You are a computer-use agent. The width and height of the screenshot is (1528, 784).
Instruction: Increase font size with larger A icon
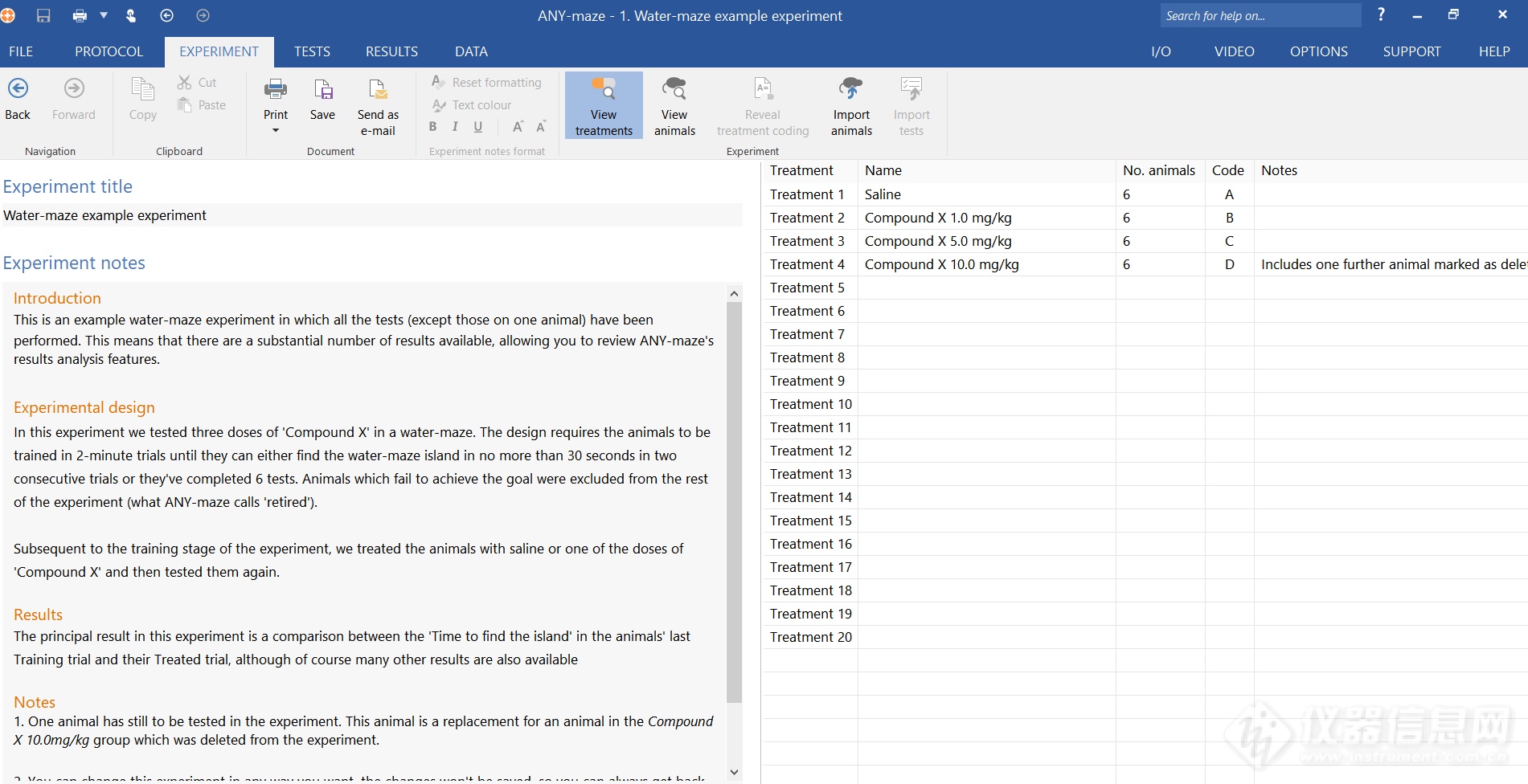coord(518,126)
